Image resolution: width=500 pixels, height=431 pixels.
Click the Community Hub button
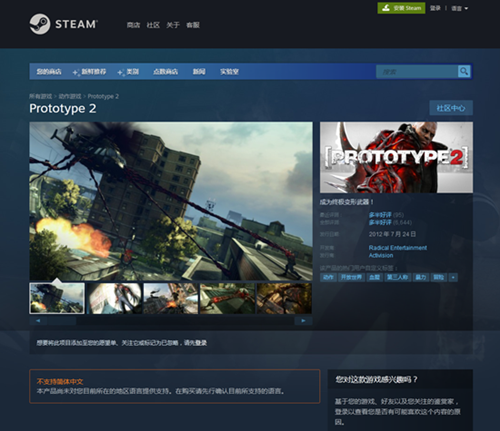point(451,108)
